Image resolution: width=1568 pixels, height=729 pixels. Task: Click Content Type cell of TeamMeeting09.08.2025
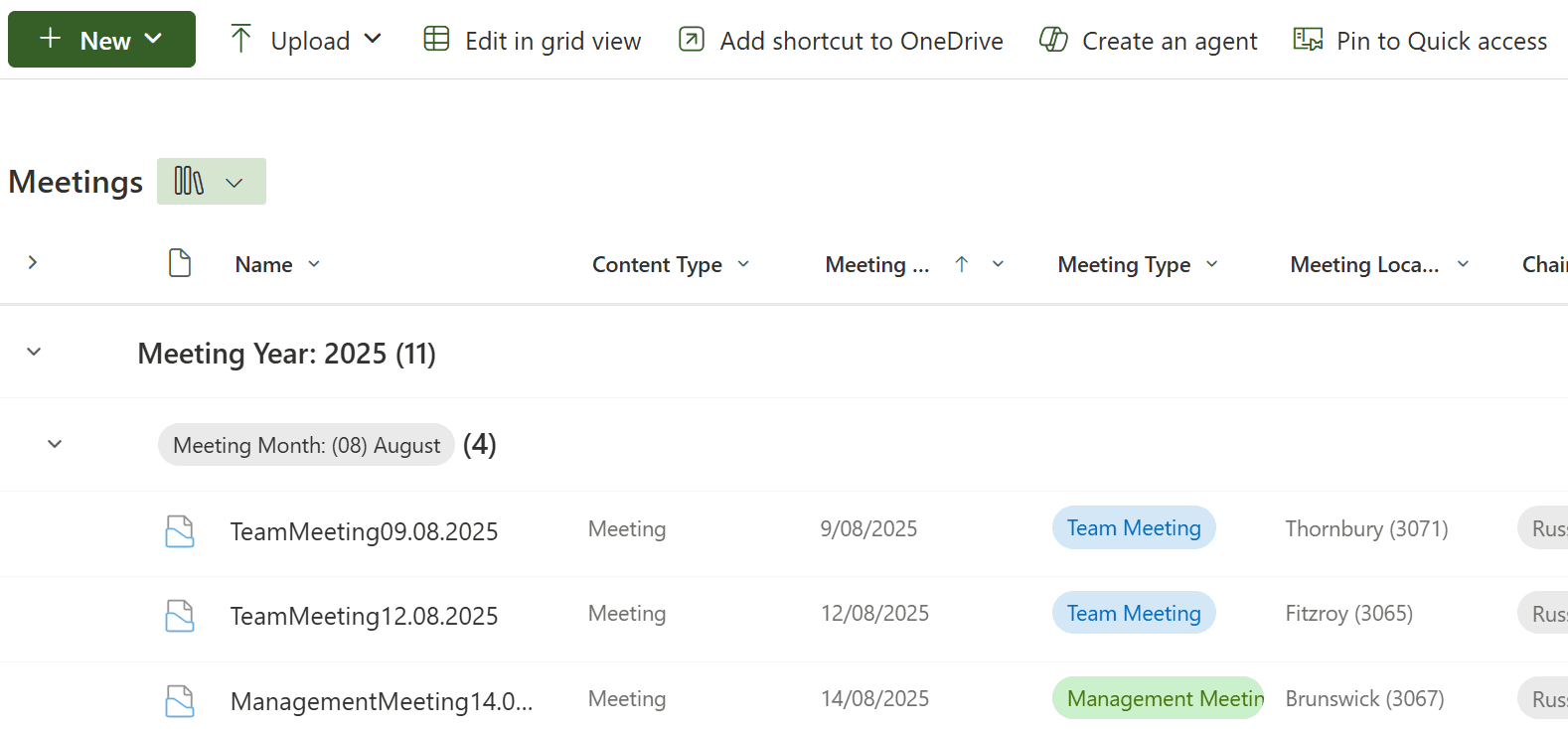(627, 528)
